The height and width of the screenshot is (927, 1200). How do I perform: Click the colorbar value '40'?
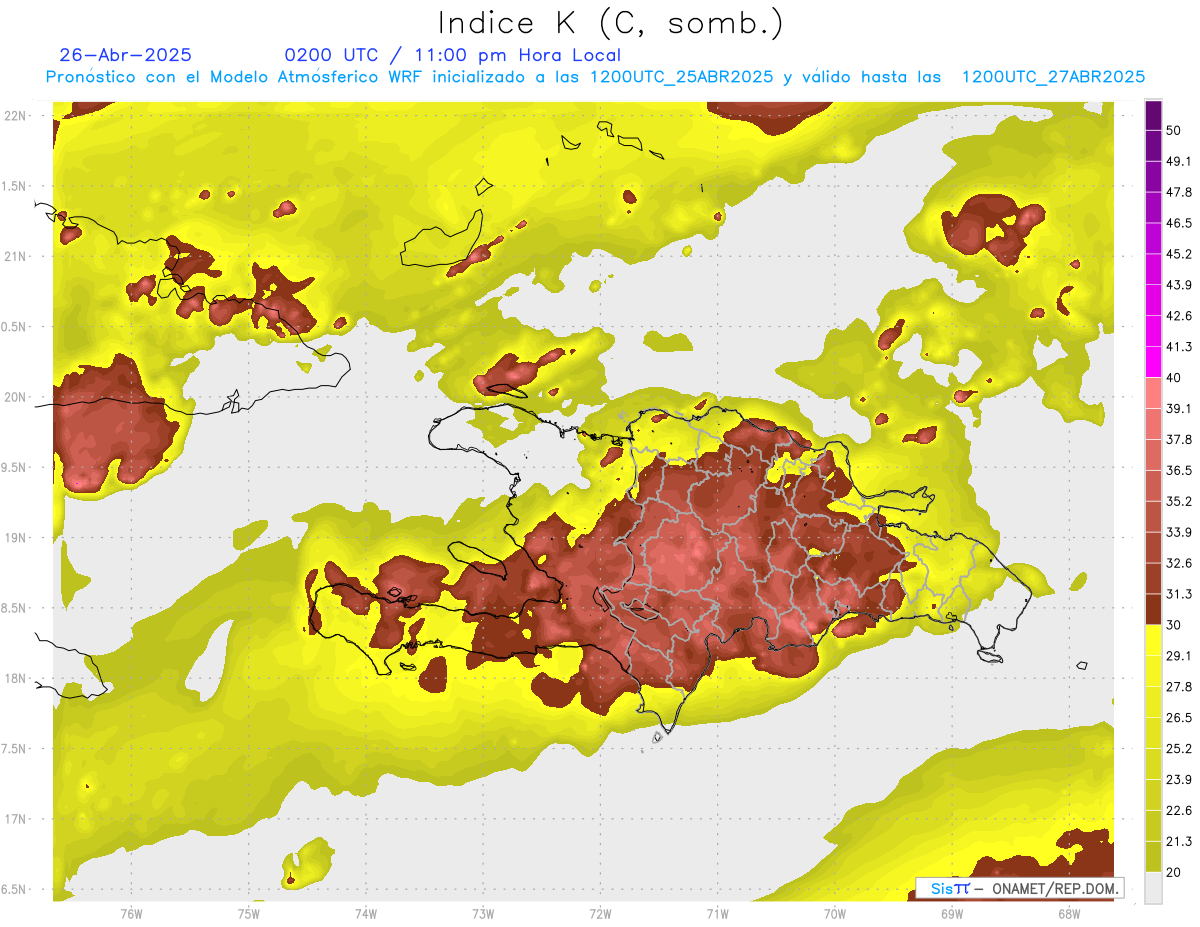point(1173,378)
